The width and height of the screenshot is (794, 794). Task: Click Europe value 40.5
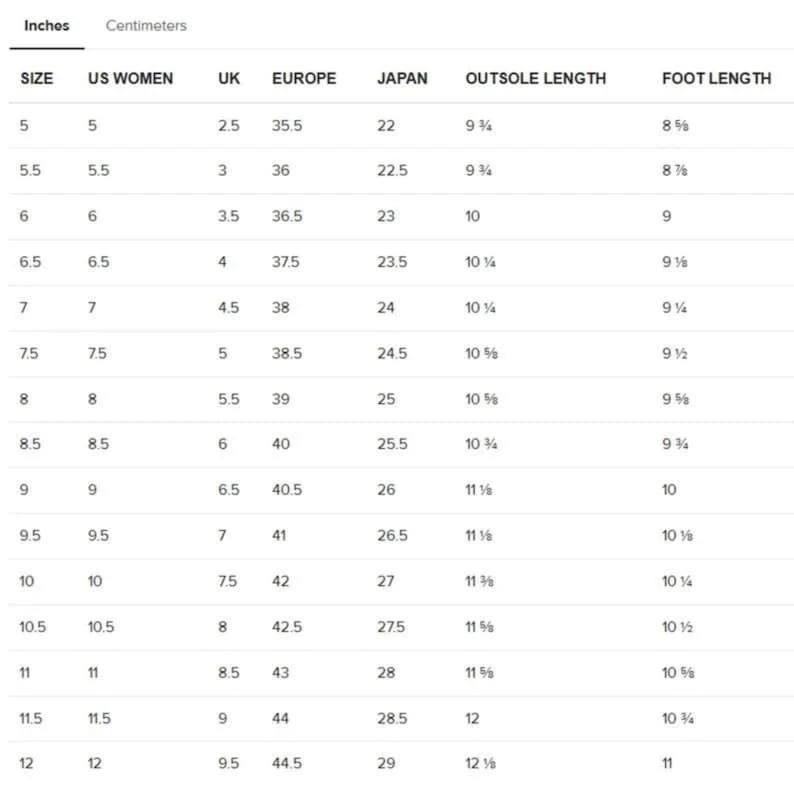click(287, 490)
